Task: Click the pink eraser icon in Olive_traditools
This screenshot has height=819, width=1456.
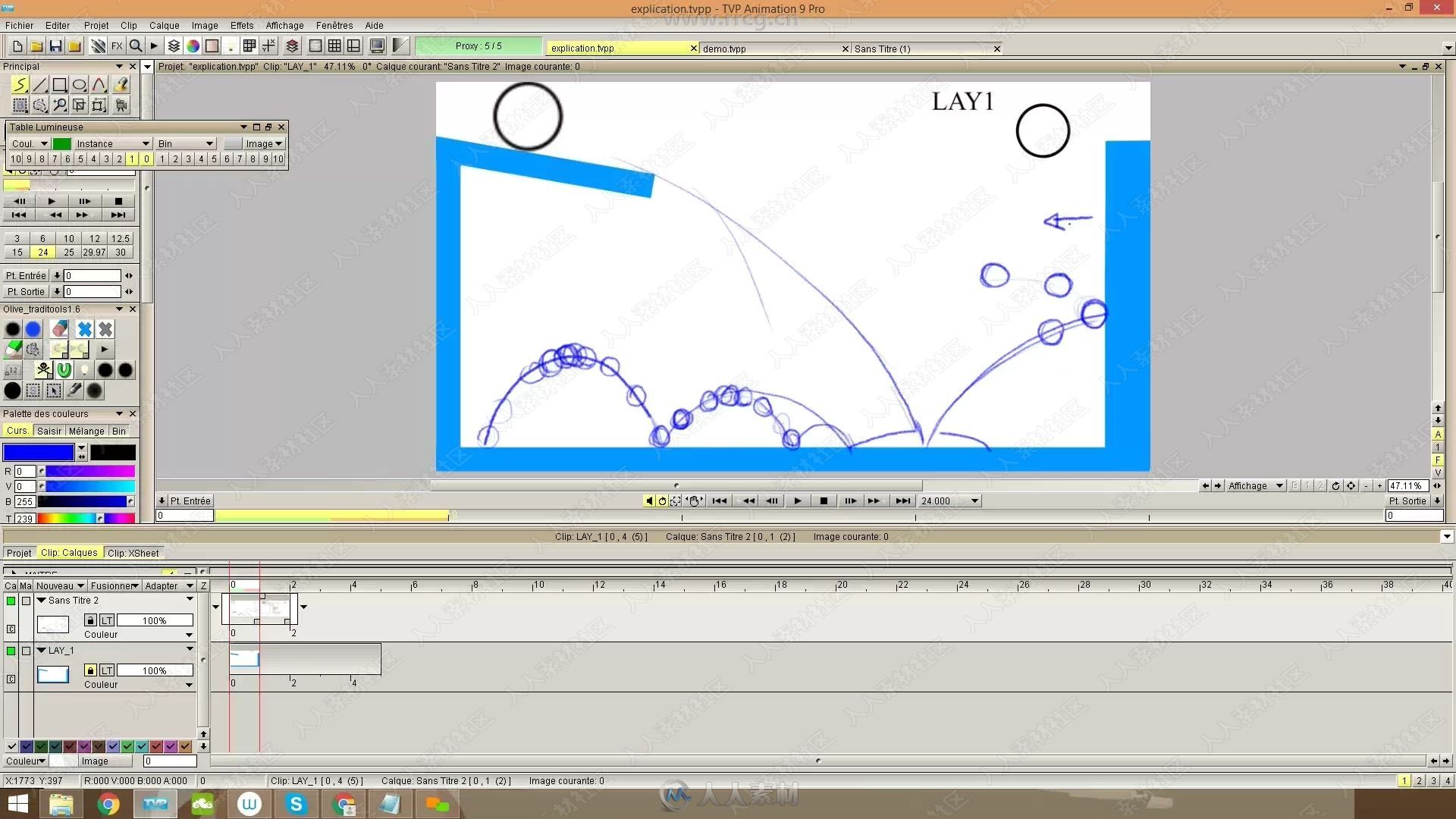Action: (x=60, y=329)
